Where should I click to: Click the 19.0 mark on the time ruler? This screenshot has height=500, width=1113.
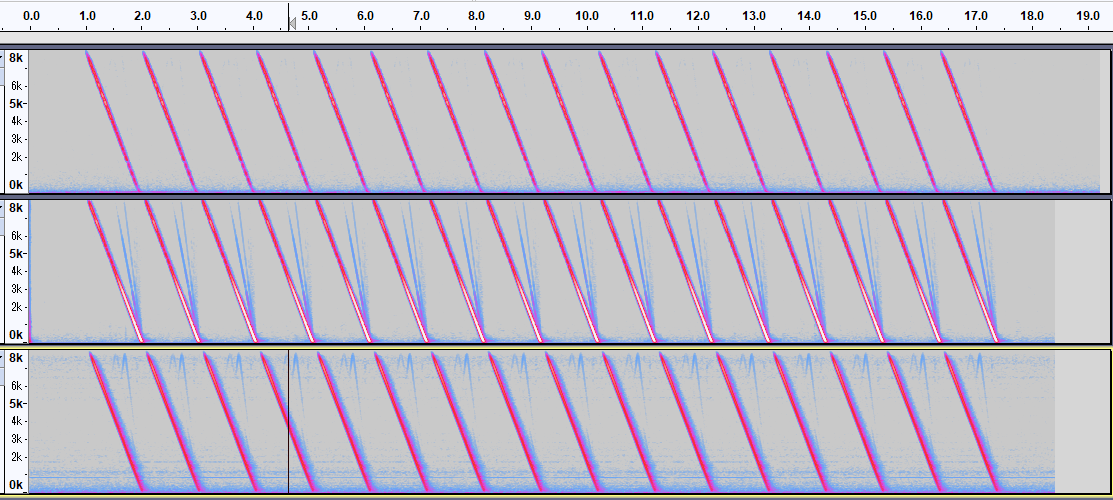(1087, 15)
